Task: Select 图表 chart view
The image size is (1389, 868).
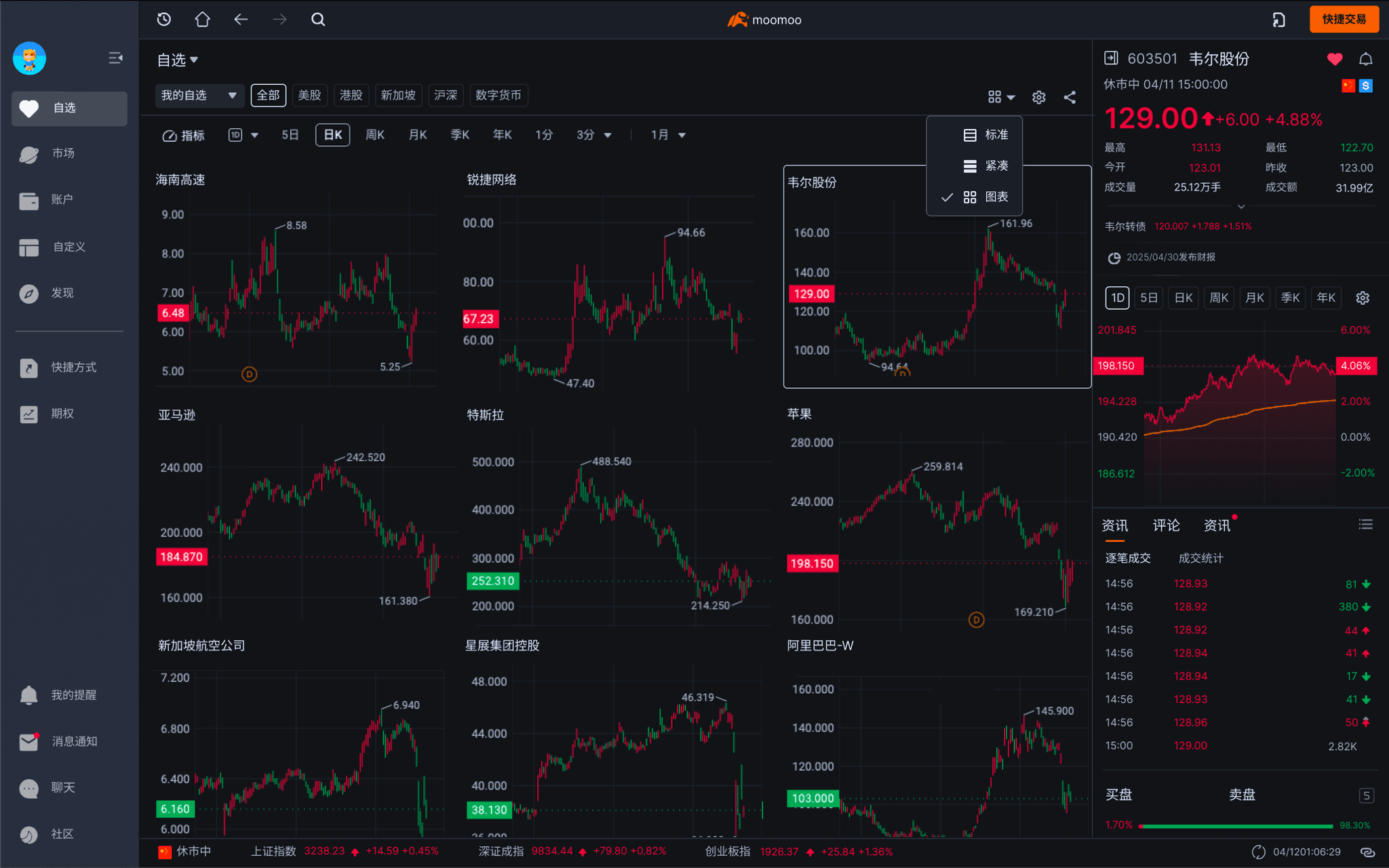Action: tap(975, 197)
